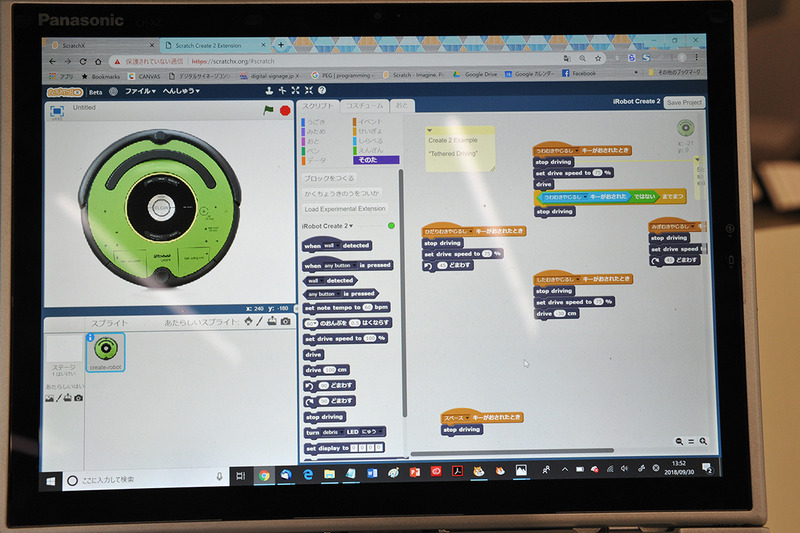Zoom in the scripts area
Viewport: 800px width, 533px height.
coord(703,441)
